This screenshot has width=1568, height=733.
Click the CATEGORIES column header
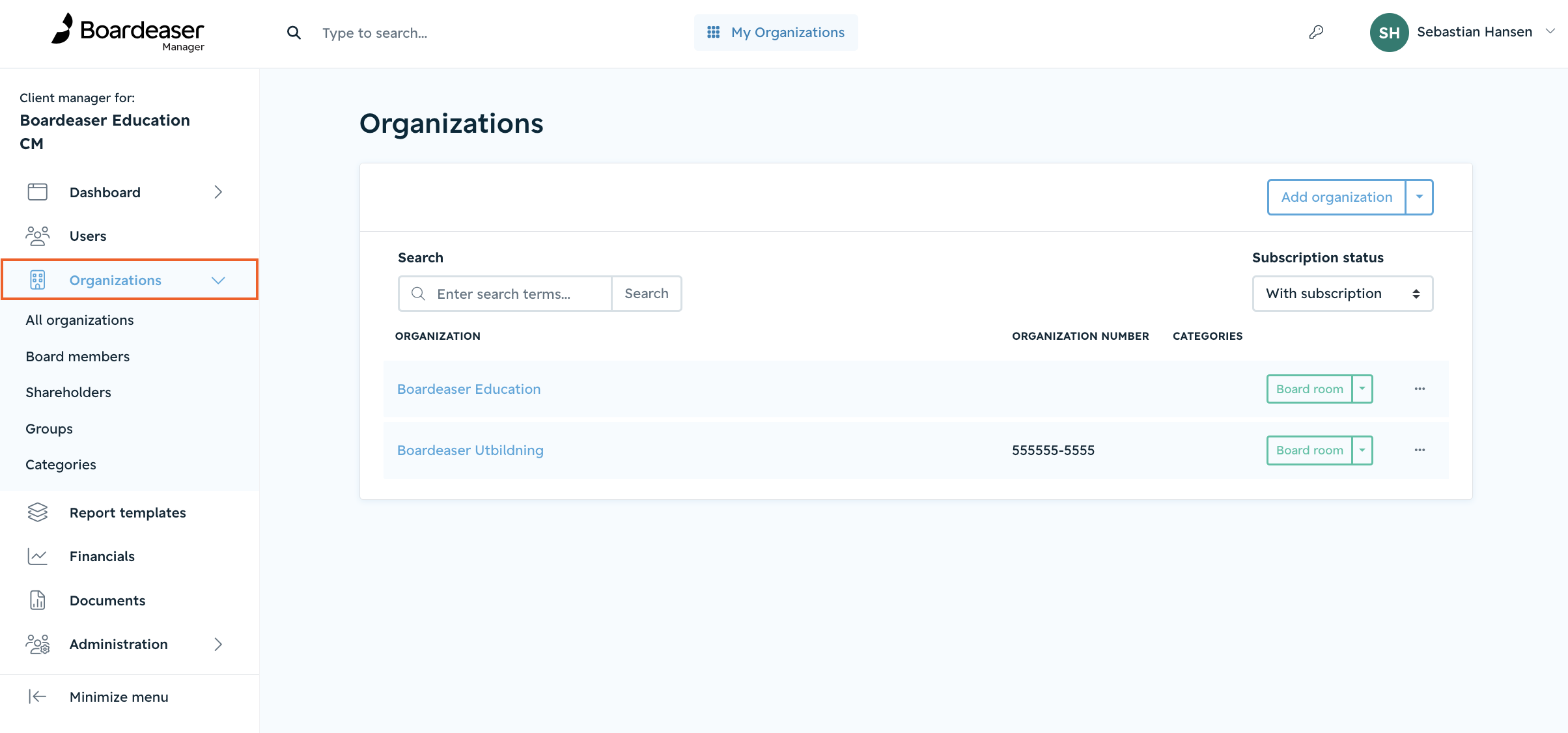[1207, 336]
